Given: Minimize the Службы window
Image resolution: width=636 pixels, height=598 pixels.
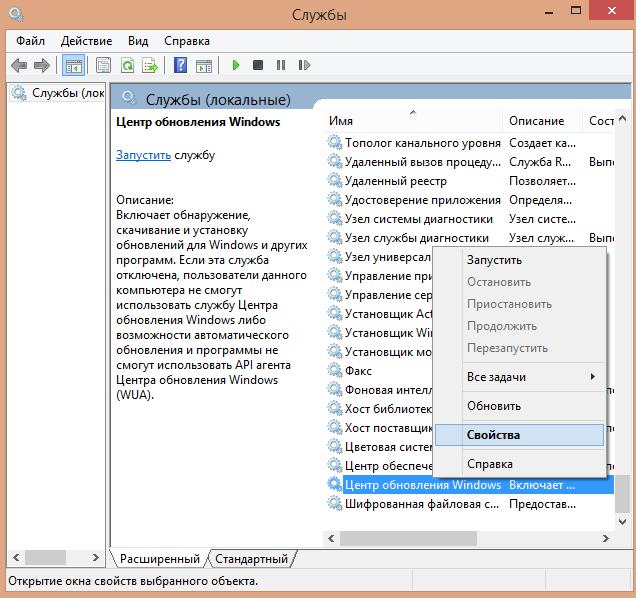Looking at the screenshot, I should click(549, 12).
